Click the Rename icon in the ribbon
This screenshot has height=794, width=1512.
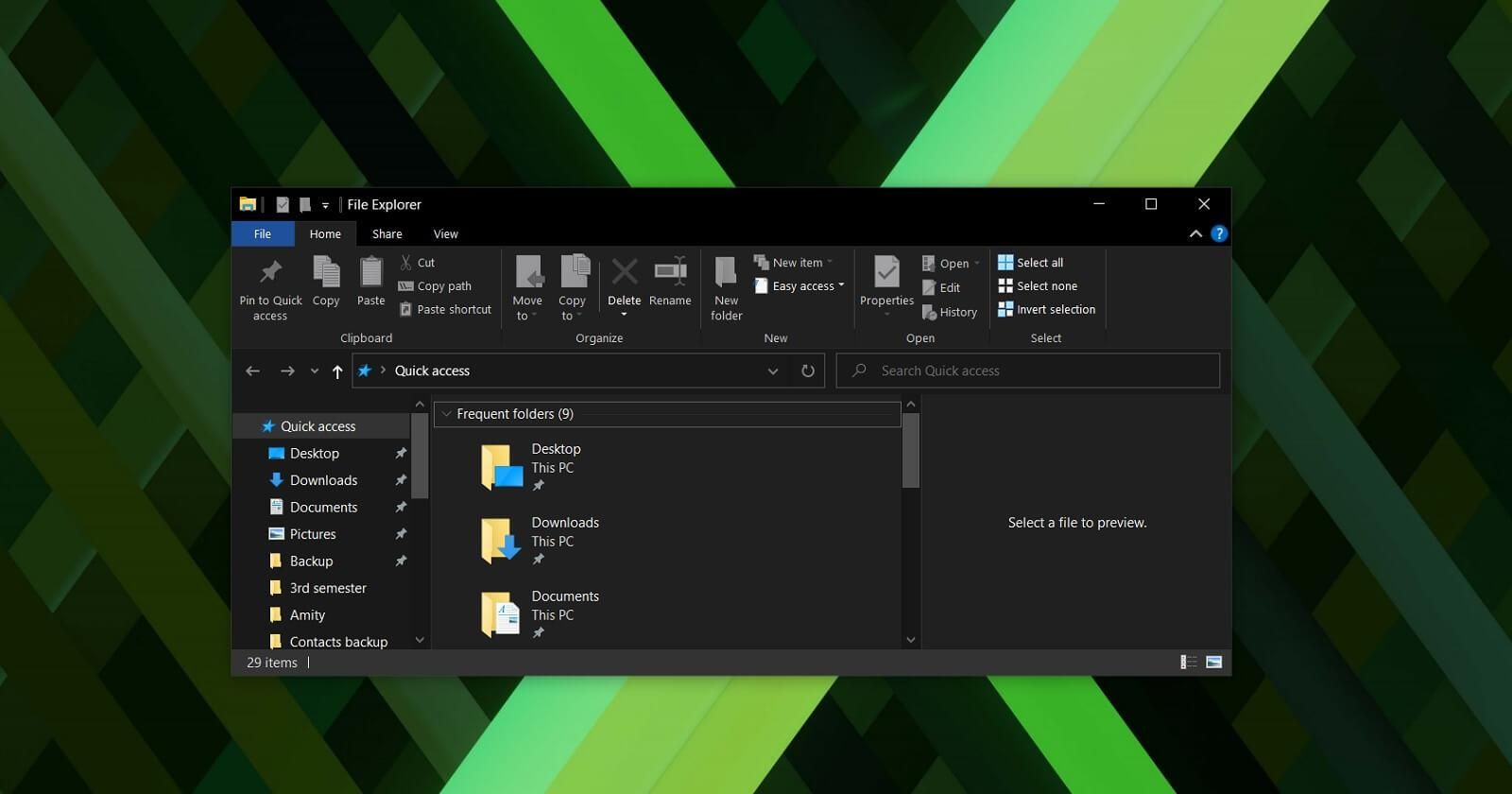tap(670, 273)
